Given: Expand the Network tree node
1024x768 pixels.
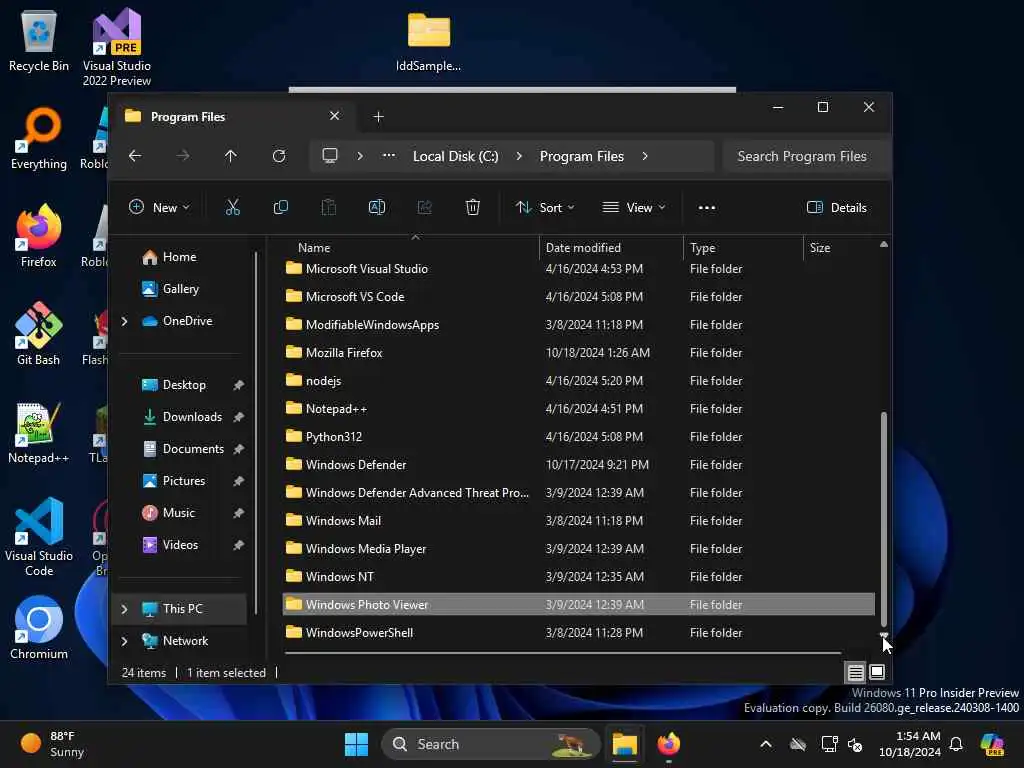Looking at the screenshot, I should tap(125, 641).
